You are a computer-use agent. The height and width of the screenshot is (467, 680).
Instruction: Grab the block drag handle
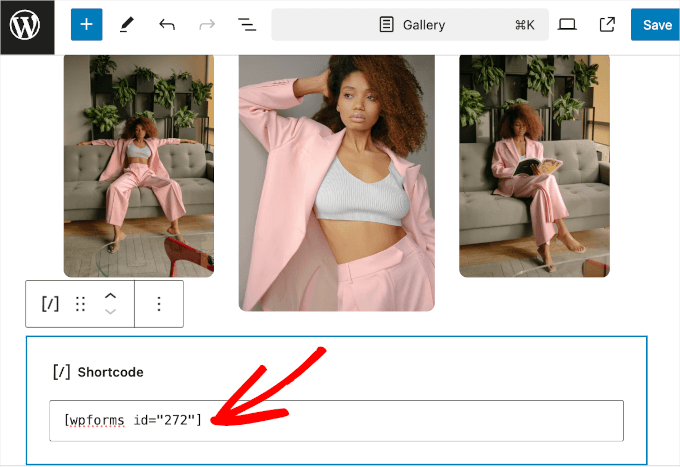tap(80, 304)
